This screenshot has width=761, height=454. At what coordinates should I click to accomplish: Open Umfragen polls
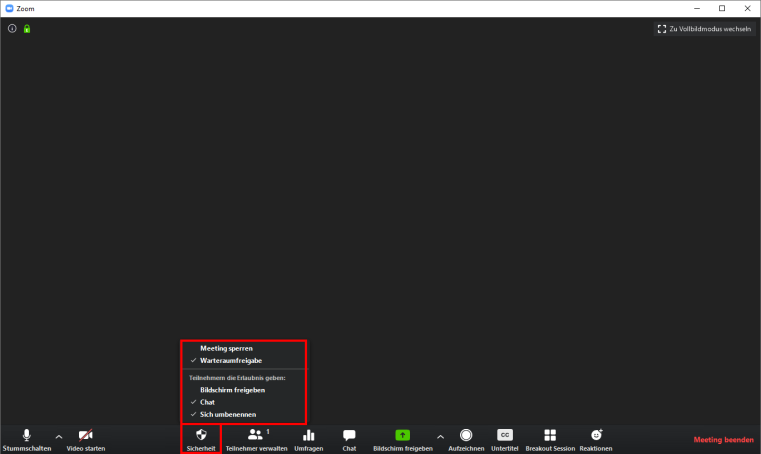pos(309,440)
